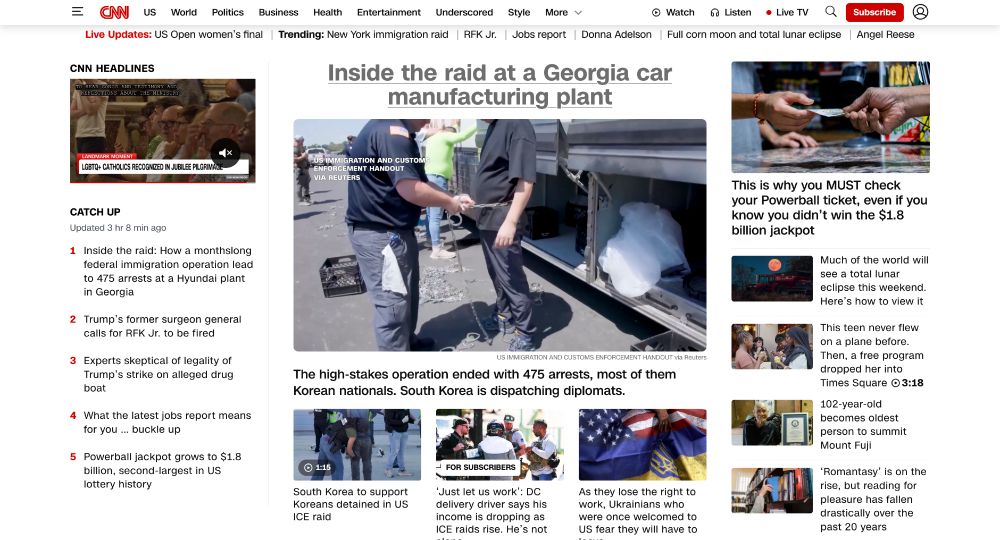The image size is (1000, 540).
Task: Click the 102-year-old Mount Fuji thumbnail
Action: [x=772, y=423]
